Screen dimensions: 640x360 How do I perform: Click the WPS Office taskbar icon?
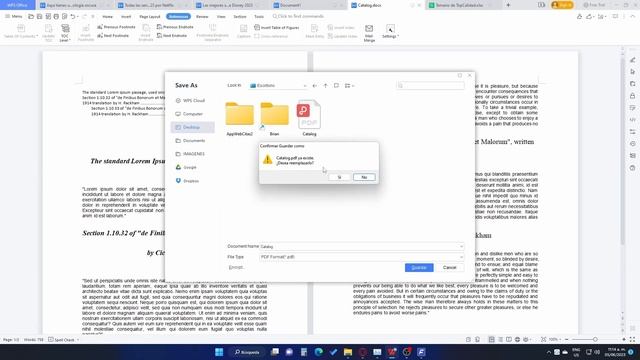tap(392, 352)
